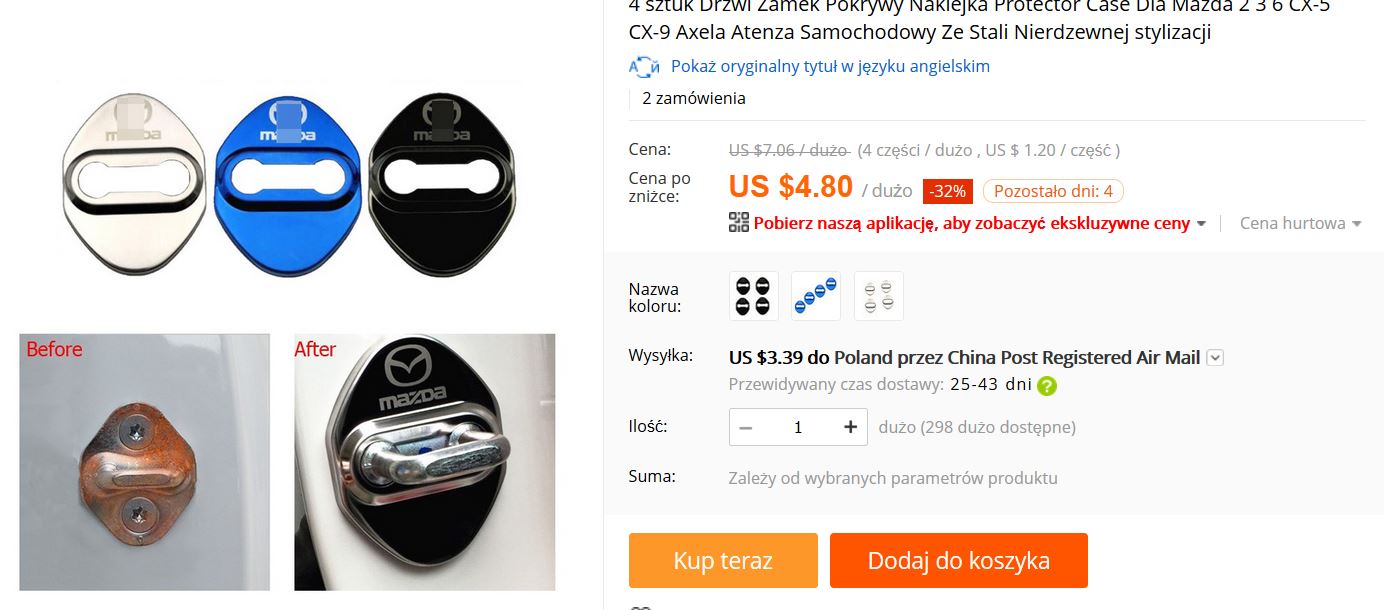Expand the China Post shipping method dropdown
Screen dimensions: 1384x610
1215,357
